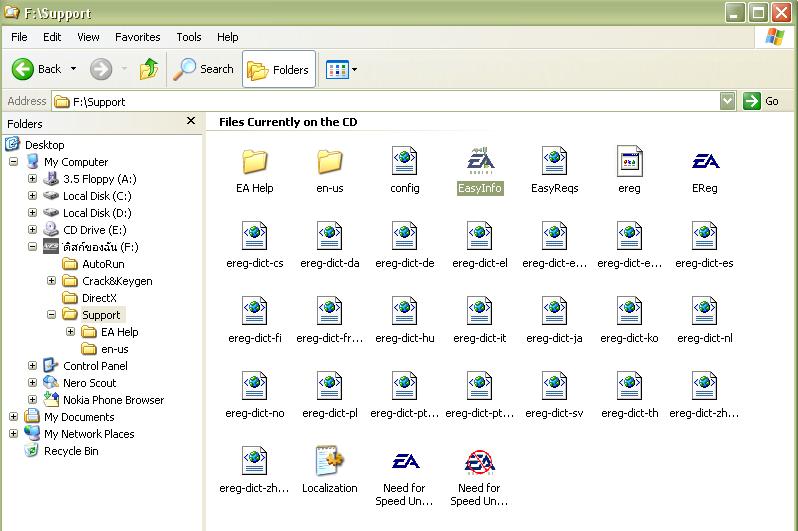The image size is (798, 531).
Task: Select the AutoRun folder in tree
Action: 103,264
